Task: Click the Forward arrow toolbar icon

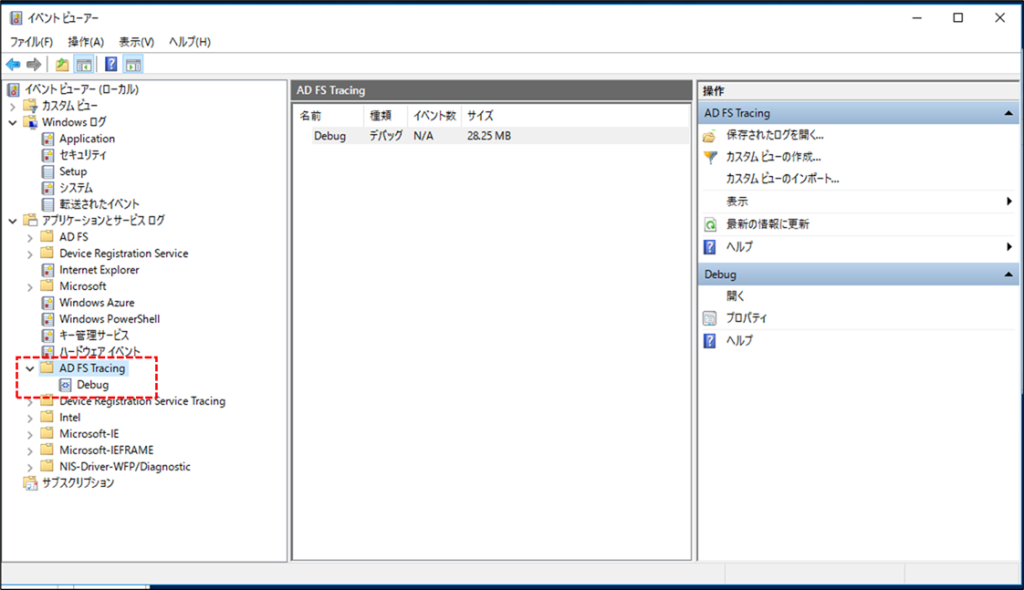Action: click(x=34, y=64)
